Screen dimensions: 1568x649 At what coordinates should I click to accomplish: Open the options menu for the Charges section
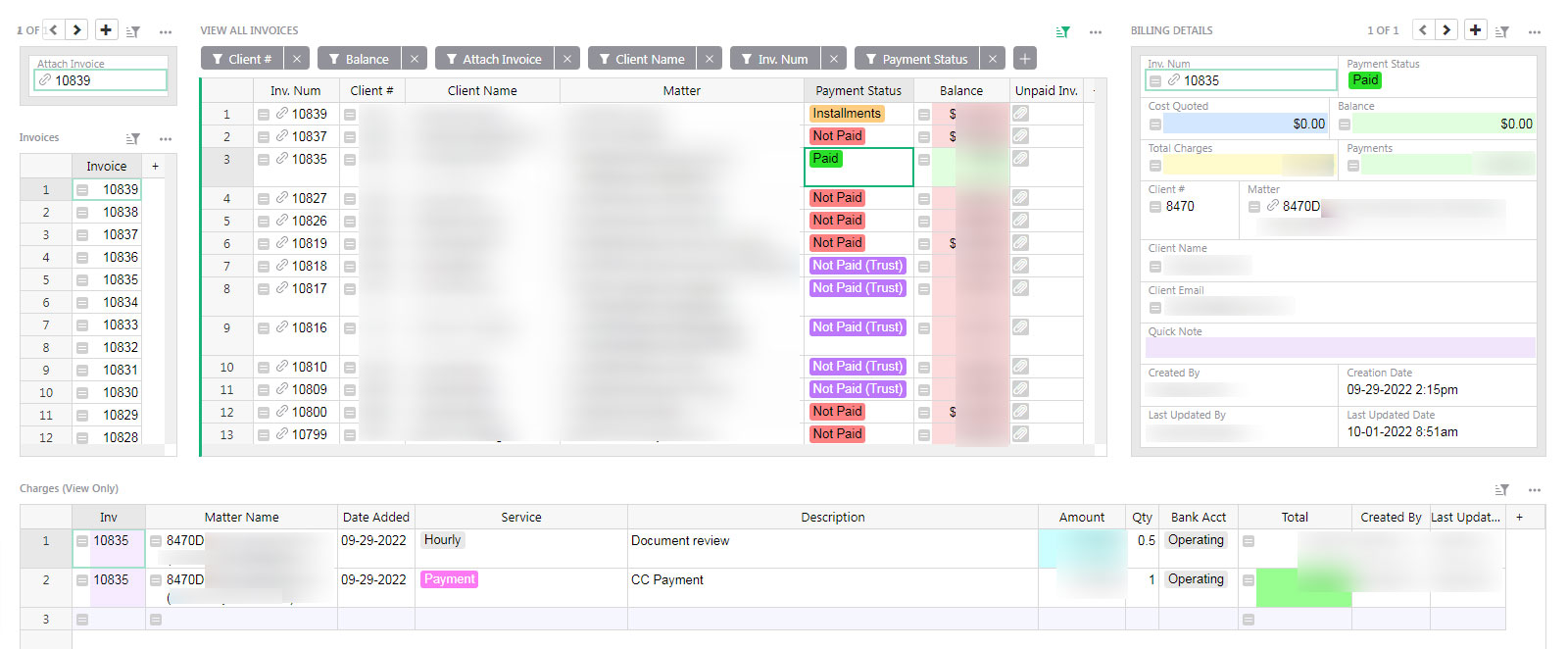pos(1535,489)
